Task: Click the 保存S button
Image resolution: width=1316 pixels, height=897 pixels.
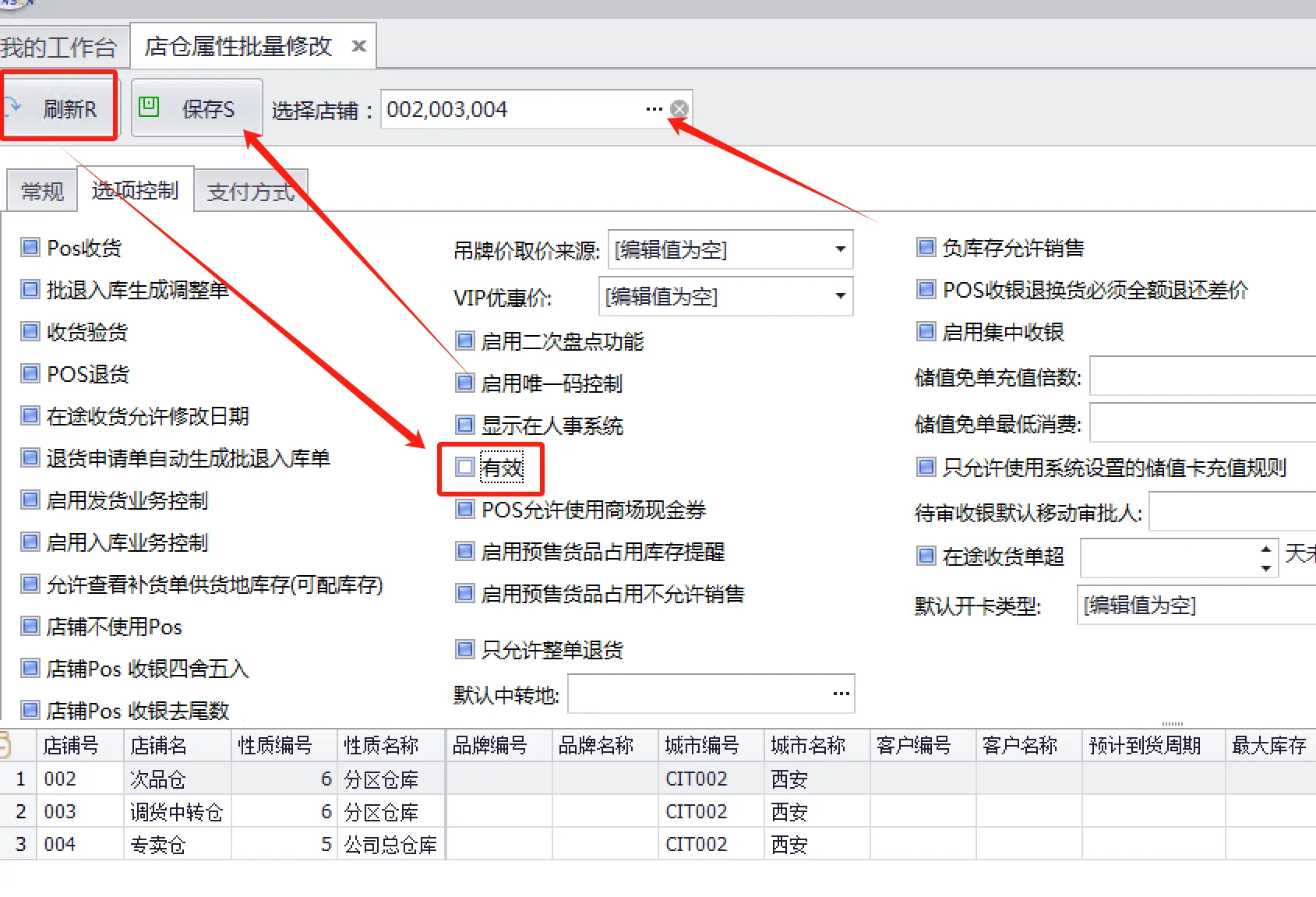Action: 196,109
